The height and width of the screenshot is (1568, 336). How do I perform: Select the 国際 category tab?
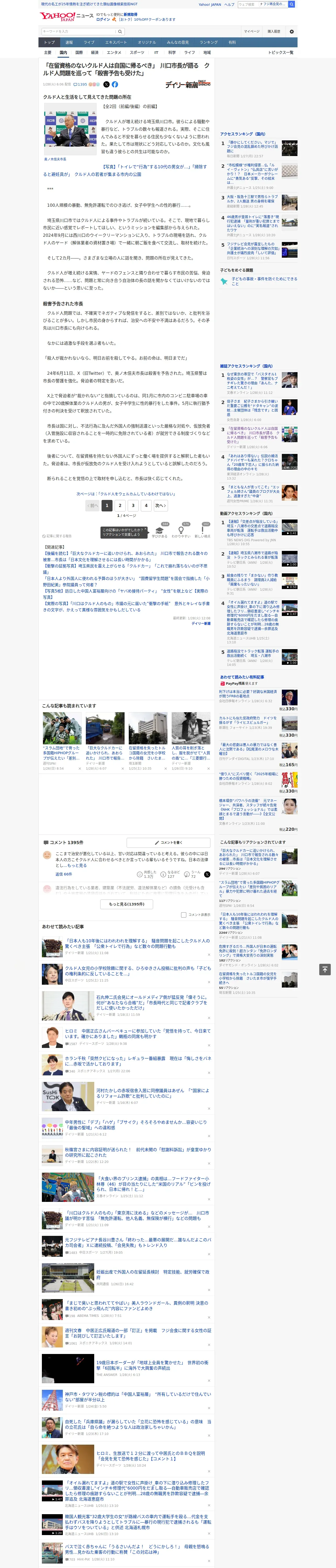pyautogui.click(x=79, y=52)
